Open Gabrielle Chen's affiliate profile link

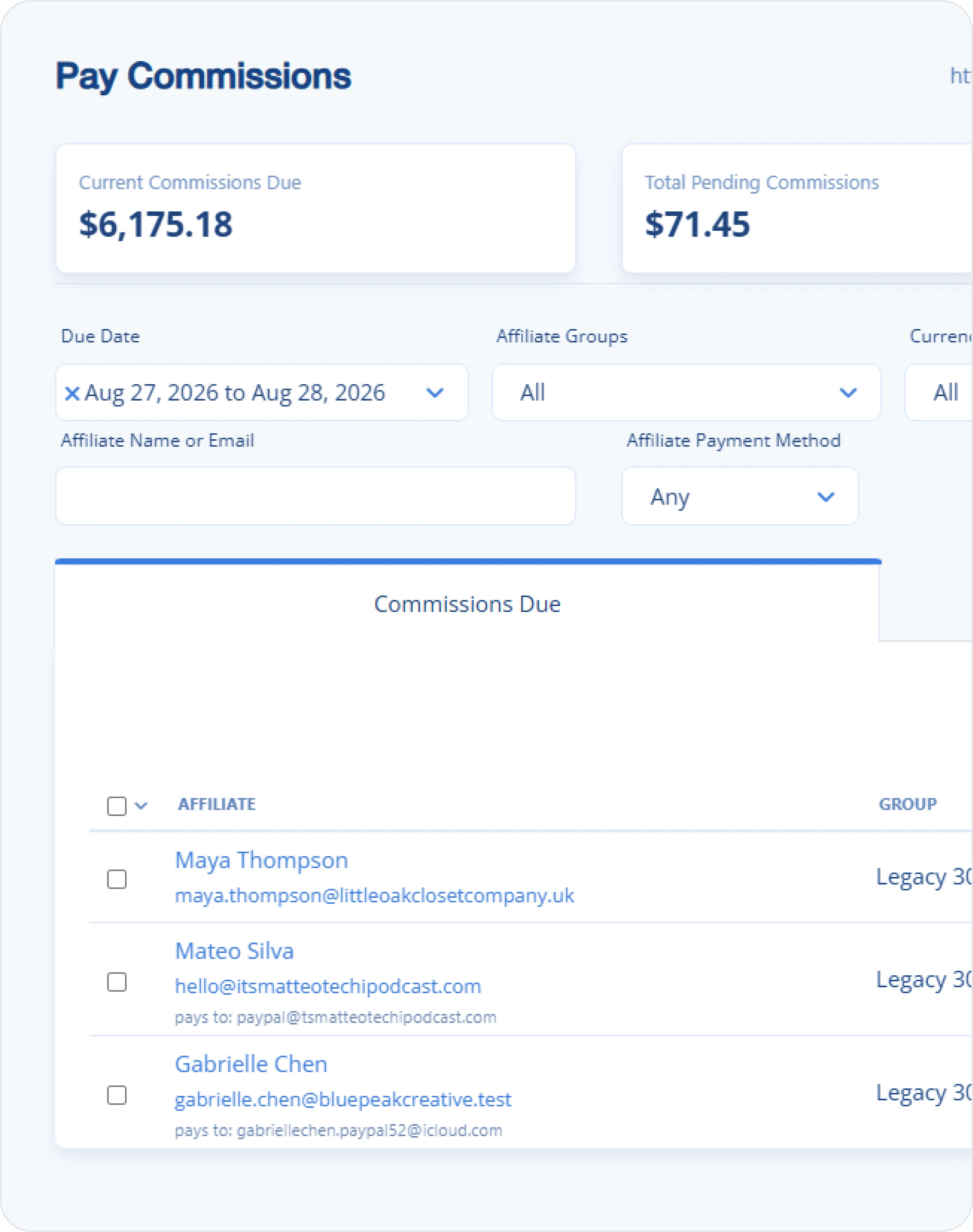tap(251, 1064)
